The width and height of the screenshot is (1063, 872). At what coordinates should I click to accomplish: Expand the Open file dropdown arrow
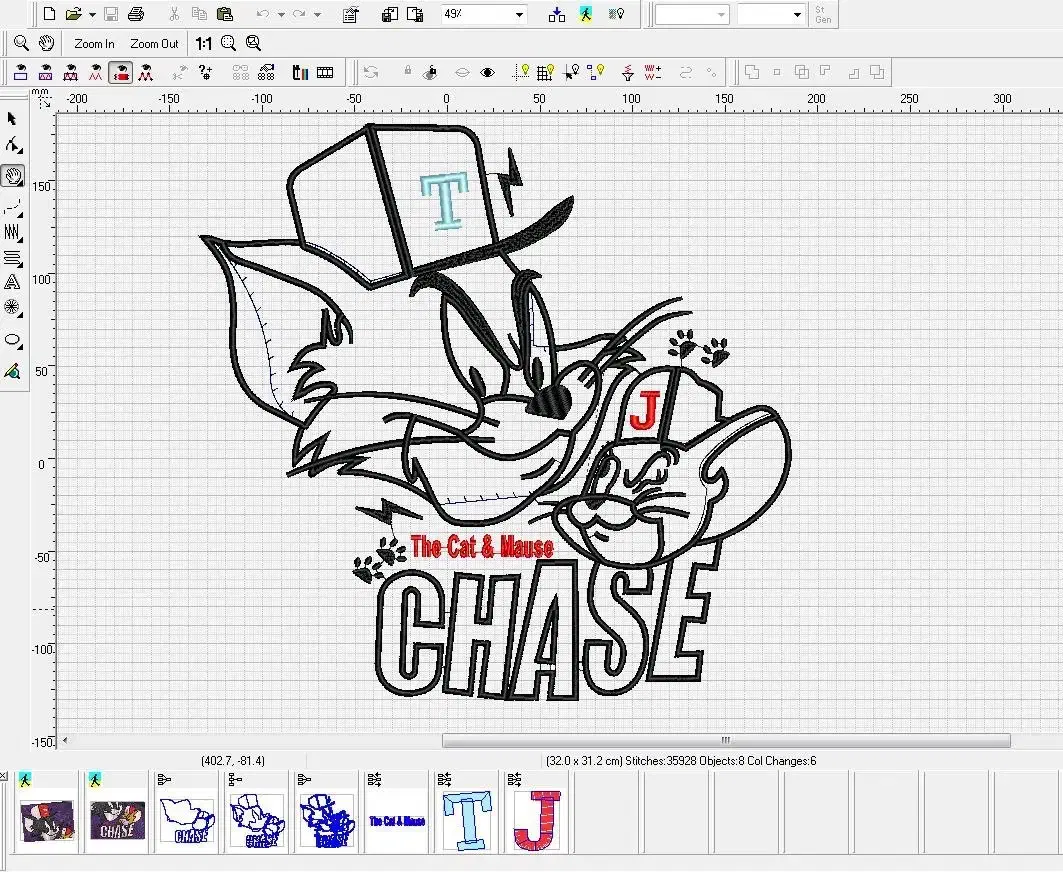tap(92, 15)
